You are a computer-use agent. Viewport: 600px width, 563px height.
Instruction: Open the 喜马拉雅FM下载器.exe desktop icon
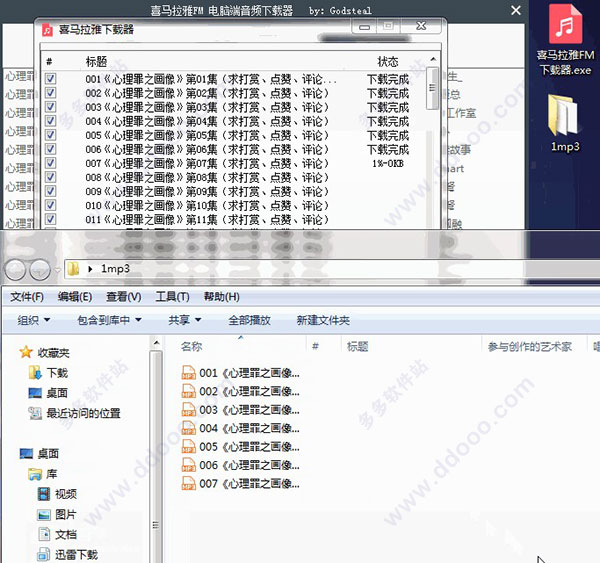(565, 40)
